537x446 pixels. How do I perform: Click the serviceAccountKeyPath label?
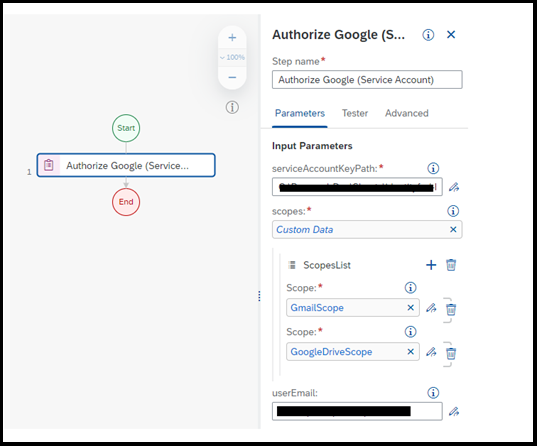click(x=325, y=169)
